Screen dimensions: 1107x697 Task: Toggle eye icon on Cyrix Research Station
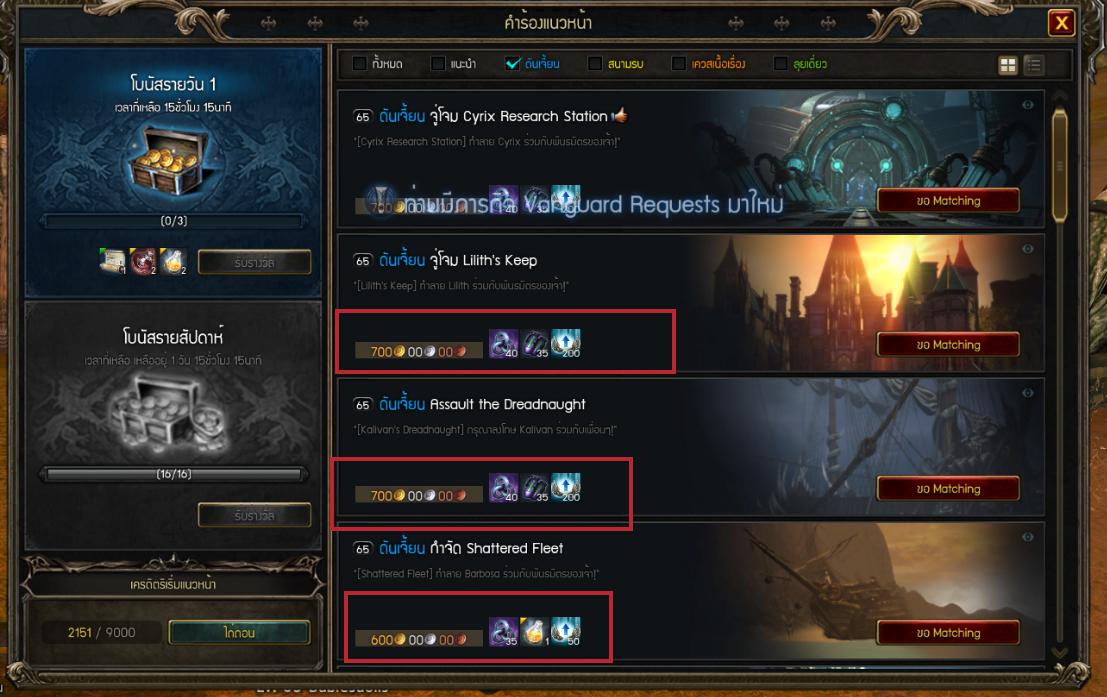[x=1028, y=105]
